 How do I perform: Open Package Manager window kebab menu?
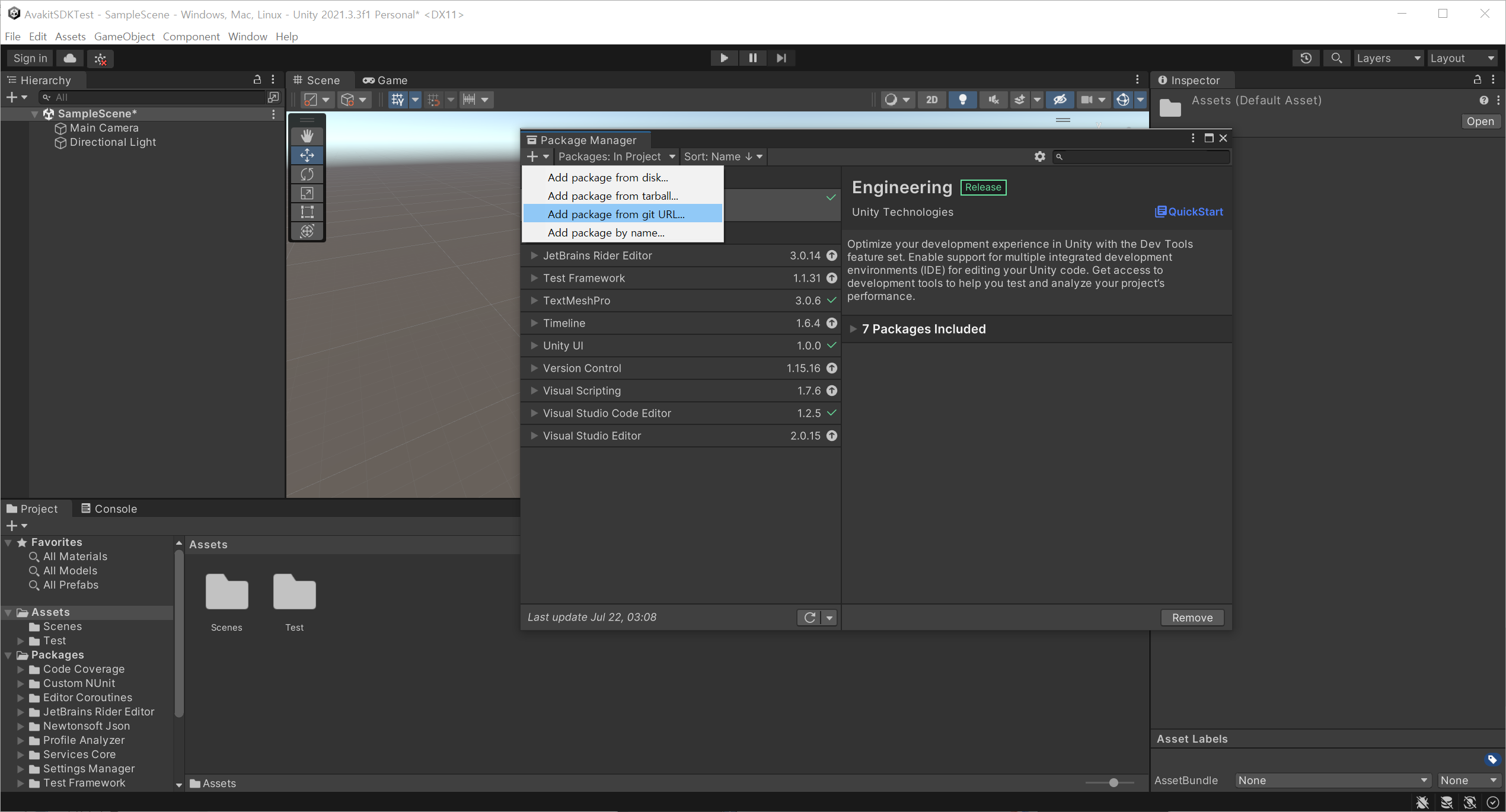point(1193,138)
